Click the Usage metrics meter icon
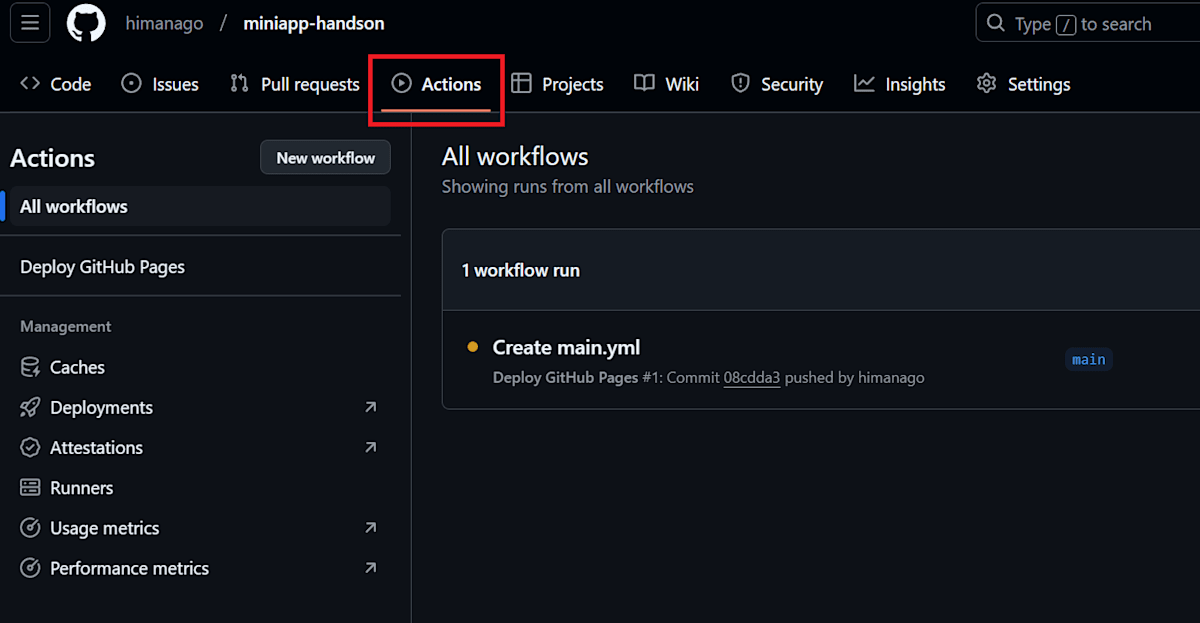Image resolution: width=1200 pixels, height=623 pixels. click(x=31, y=528)
